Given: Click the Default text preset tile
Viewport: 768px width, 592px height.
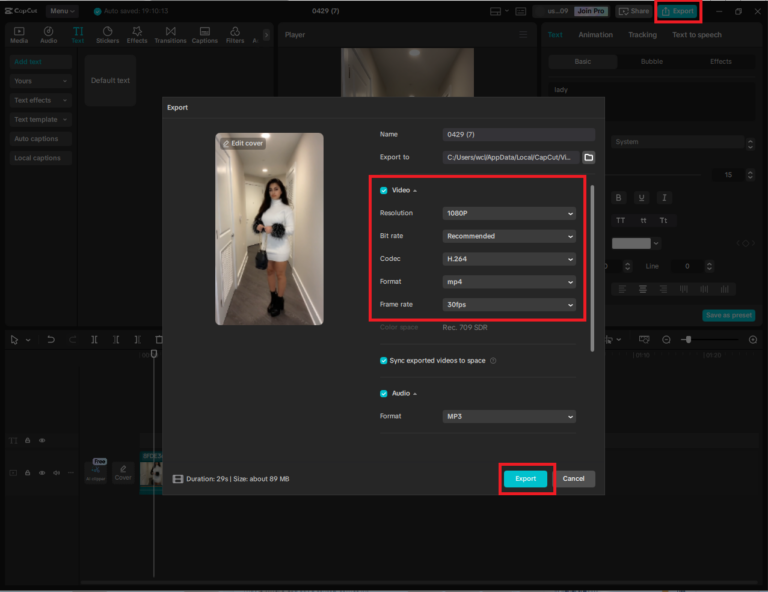Looking at the screenshot, I should click(x=110, y=80).
